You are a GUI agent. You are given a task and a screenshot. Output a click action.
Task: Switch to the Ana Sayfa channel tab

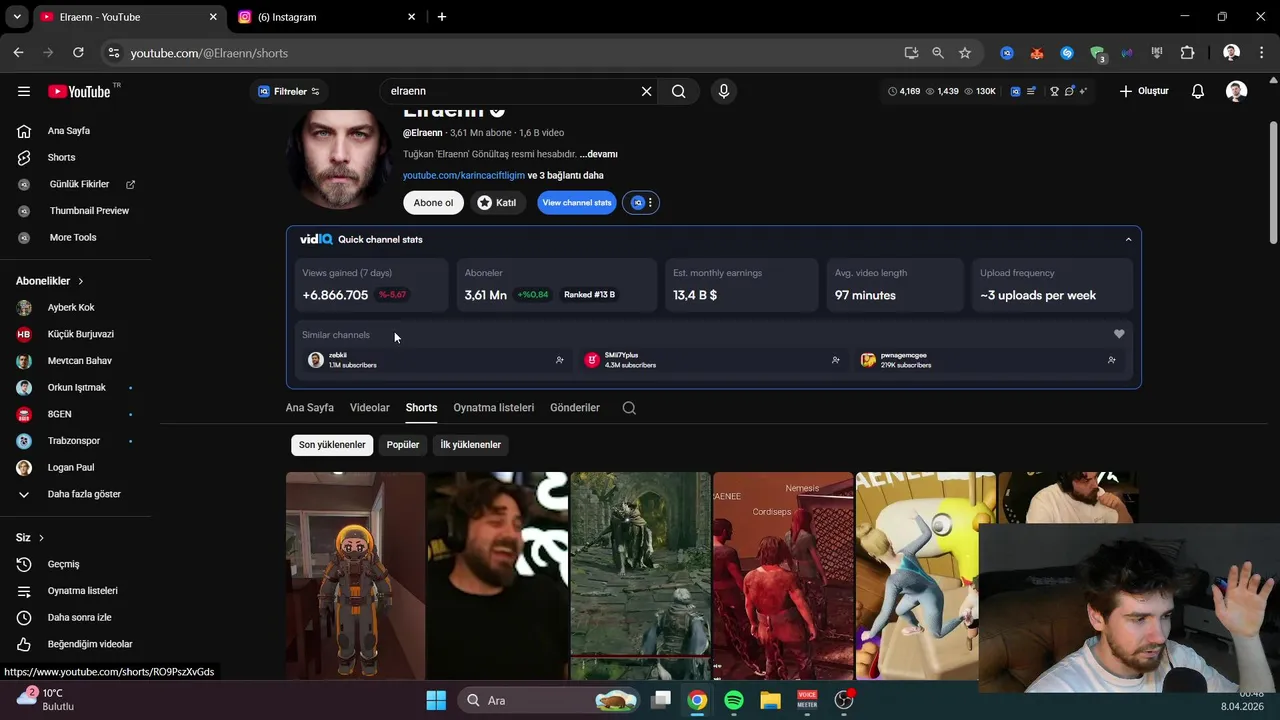310,408
